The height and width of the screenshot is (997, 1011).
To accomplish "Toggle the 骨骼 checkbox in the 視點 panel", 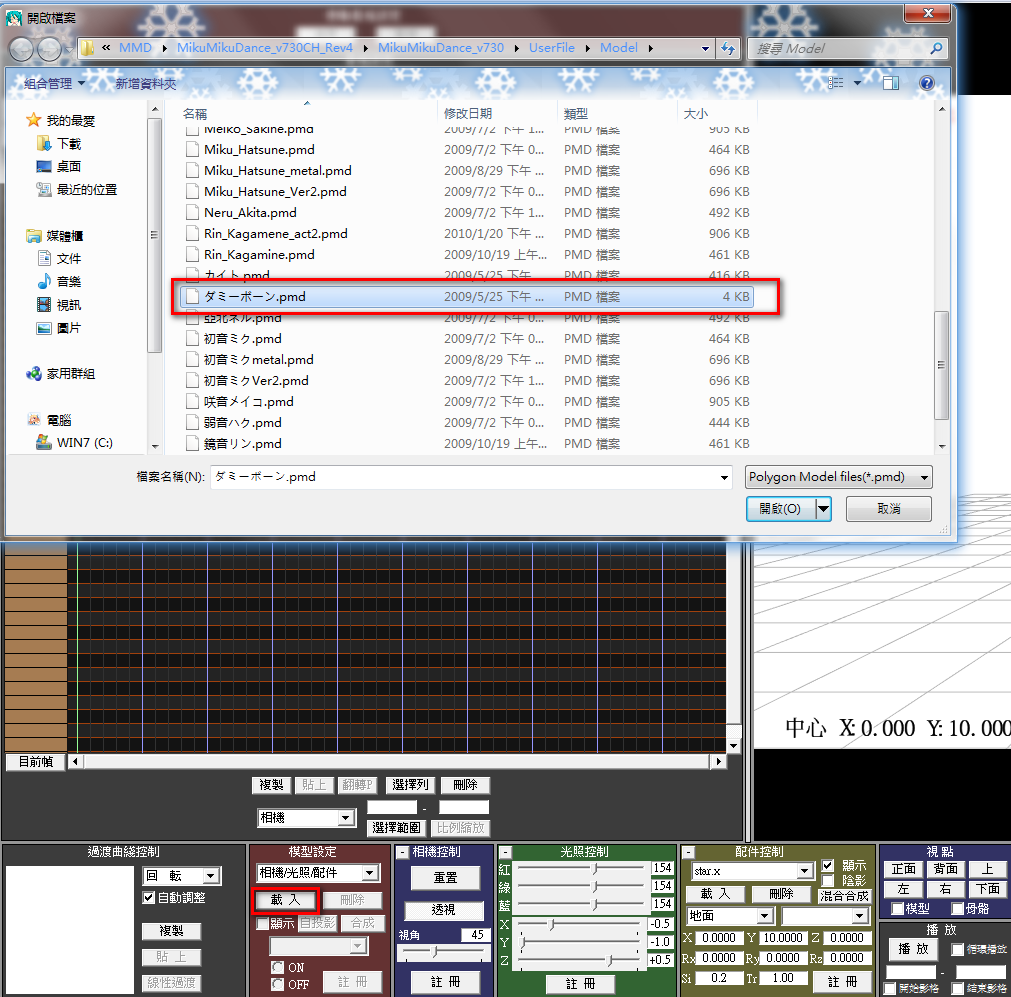I will coord(957,909).
